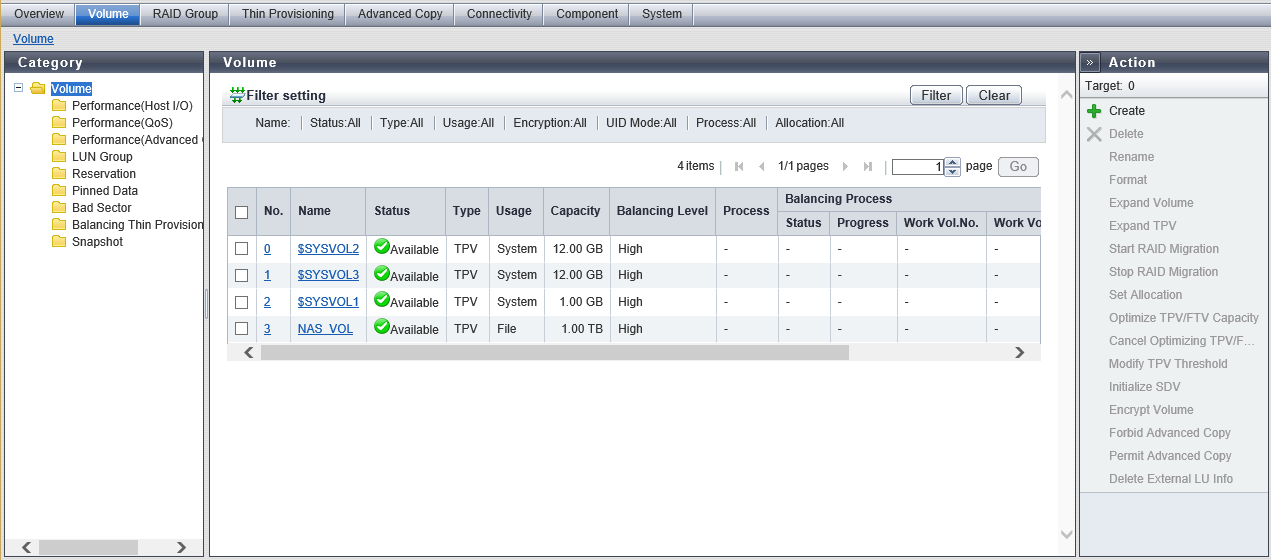Open the Bad Sector folder
This screenshot has width=1271, height=560.
pos(101,208)
